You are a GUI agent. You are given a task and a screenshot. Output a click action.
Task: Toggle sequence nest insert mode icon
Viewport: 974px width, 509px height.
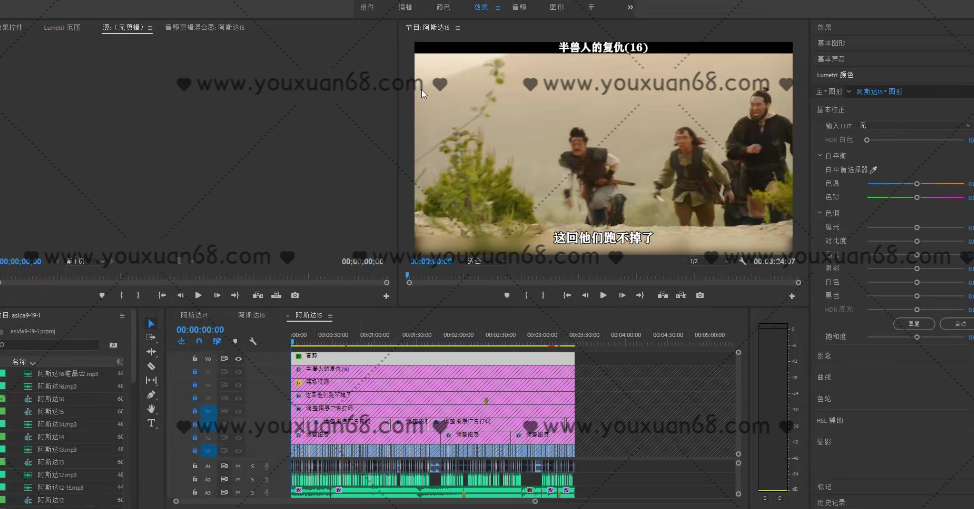tap(181, 341)
